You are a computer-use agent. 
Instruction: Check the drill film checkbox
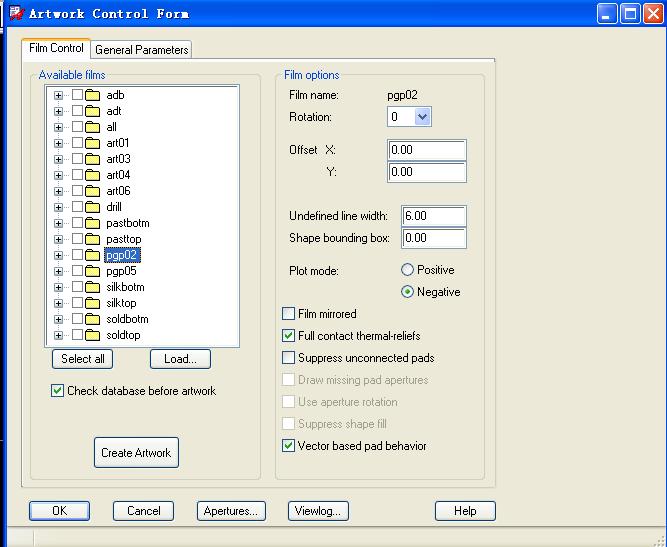tap(77, 207)
